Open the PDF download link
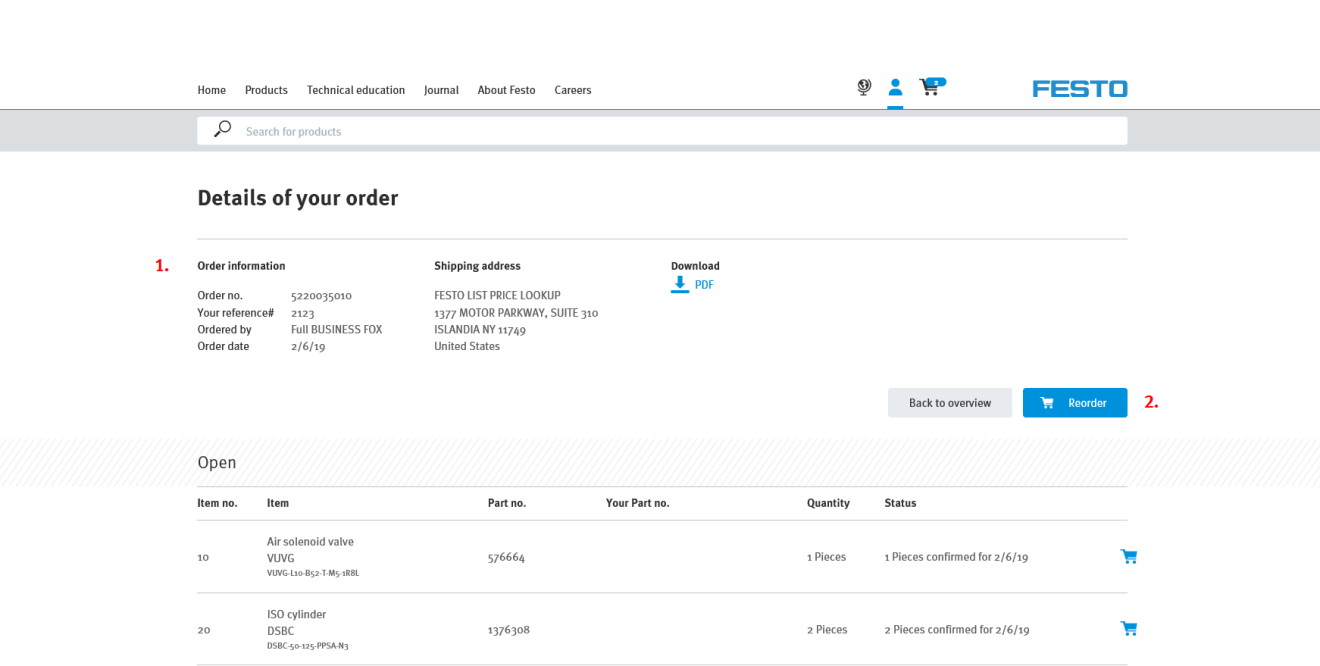 [x=704, y=284]
